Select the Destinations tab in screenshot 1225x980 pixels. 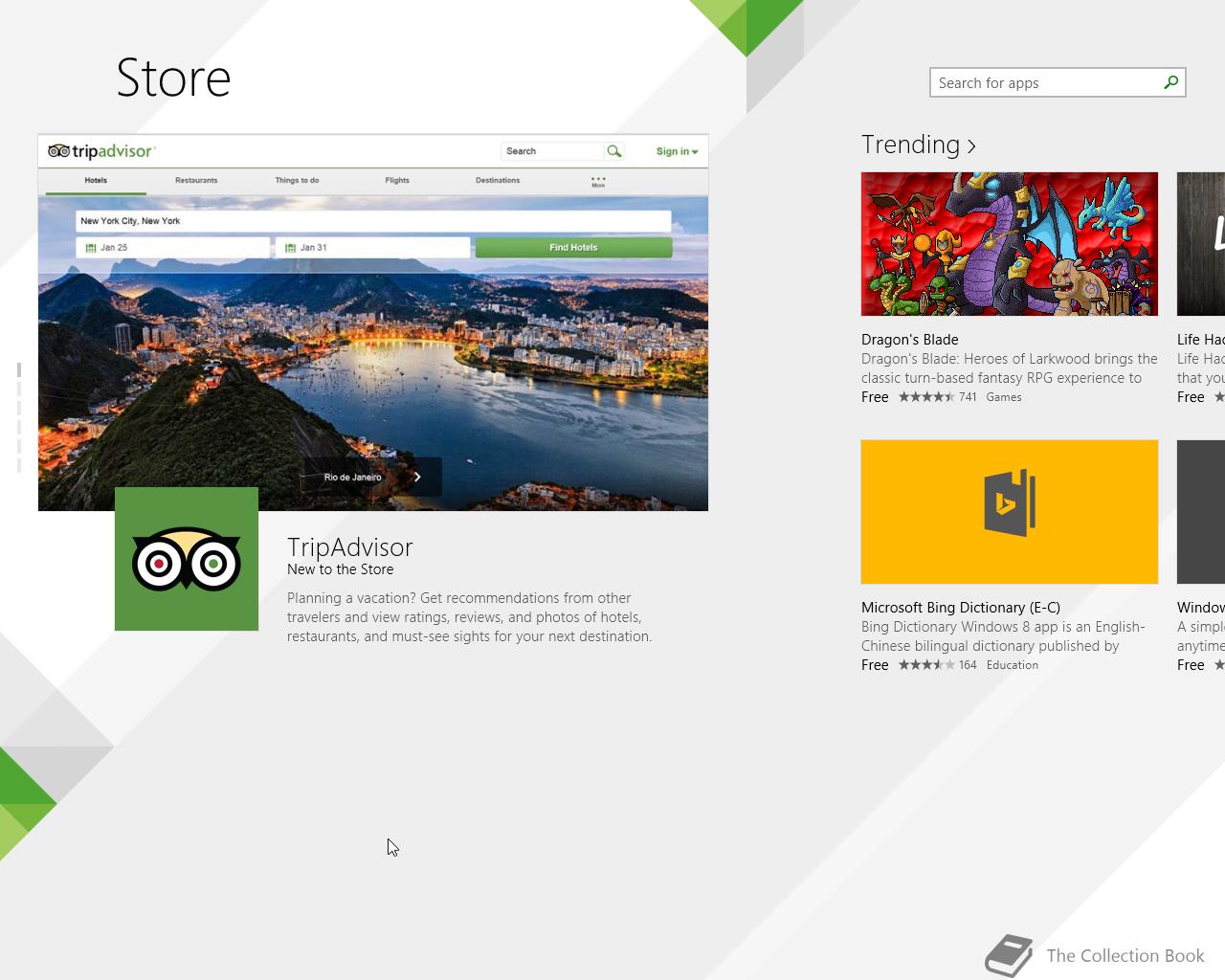[498, 180]
